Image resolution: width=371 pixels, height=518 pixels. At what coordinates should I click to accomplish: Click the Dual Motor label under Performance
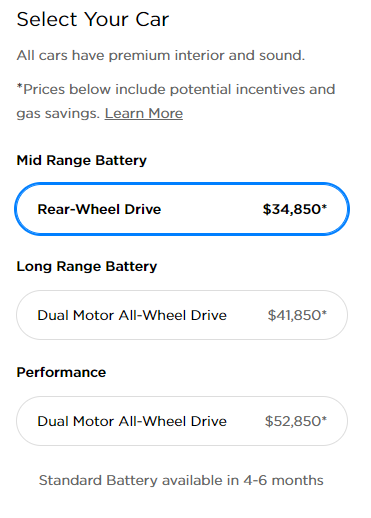132,421
